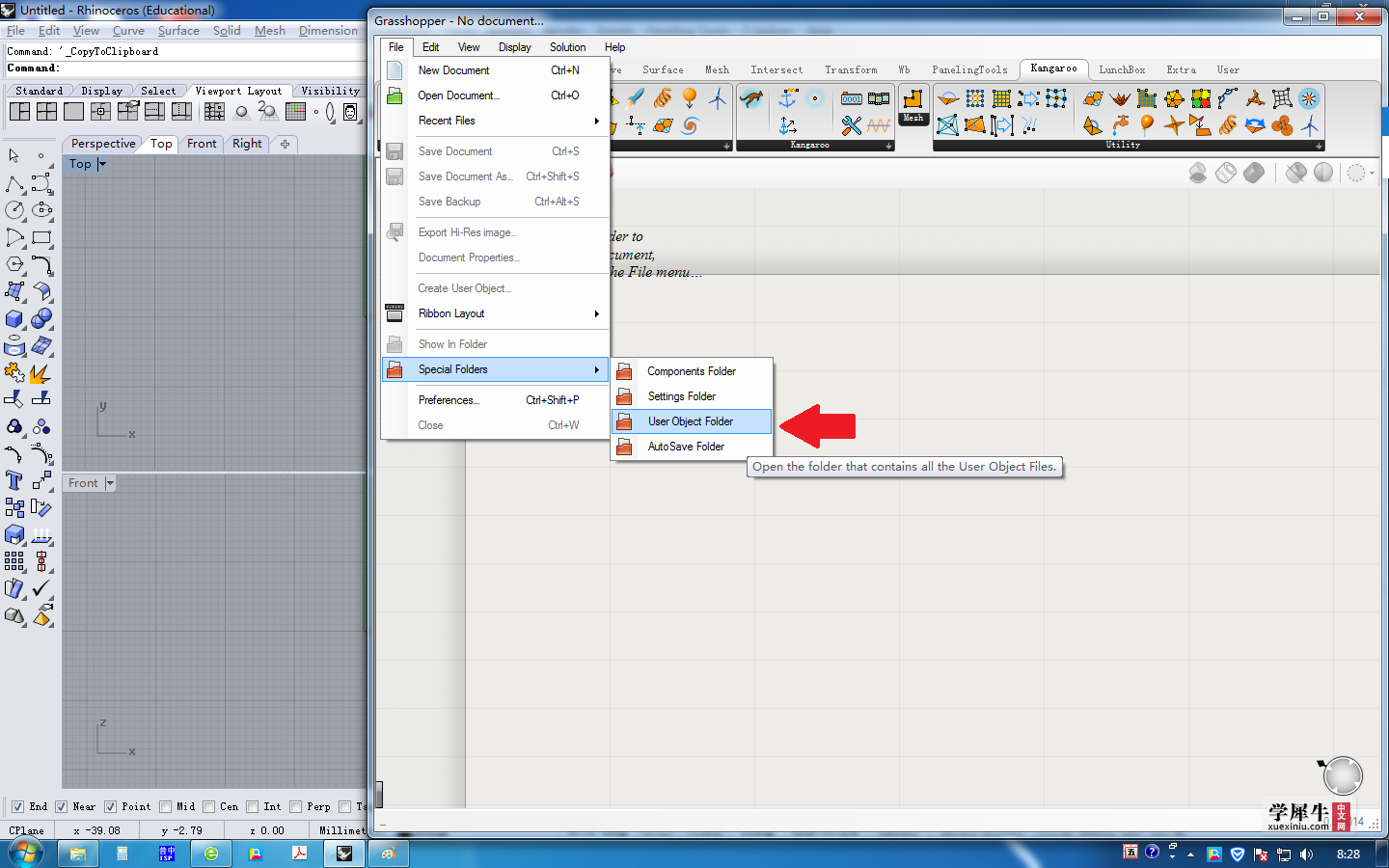Open Rhino's Curve menu
Image resolution: width=1389 pixels, height=868 pixels.
pyautogui.click(x=128, y=31)
